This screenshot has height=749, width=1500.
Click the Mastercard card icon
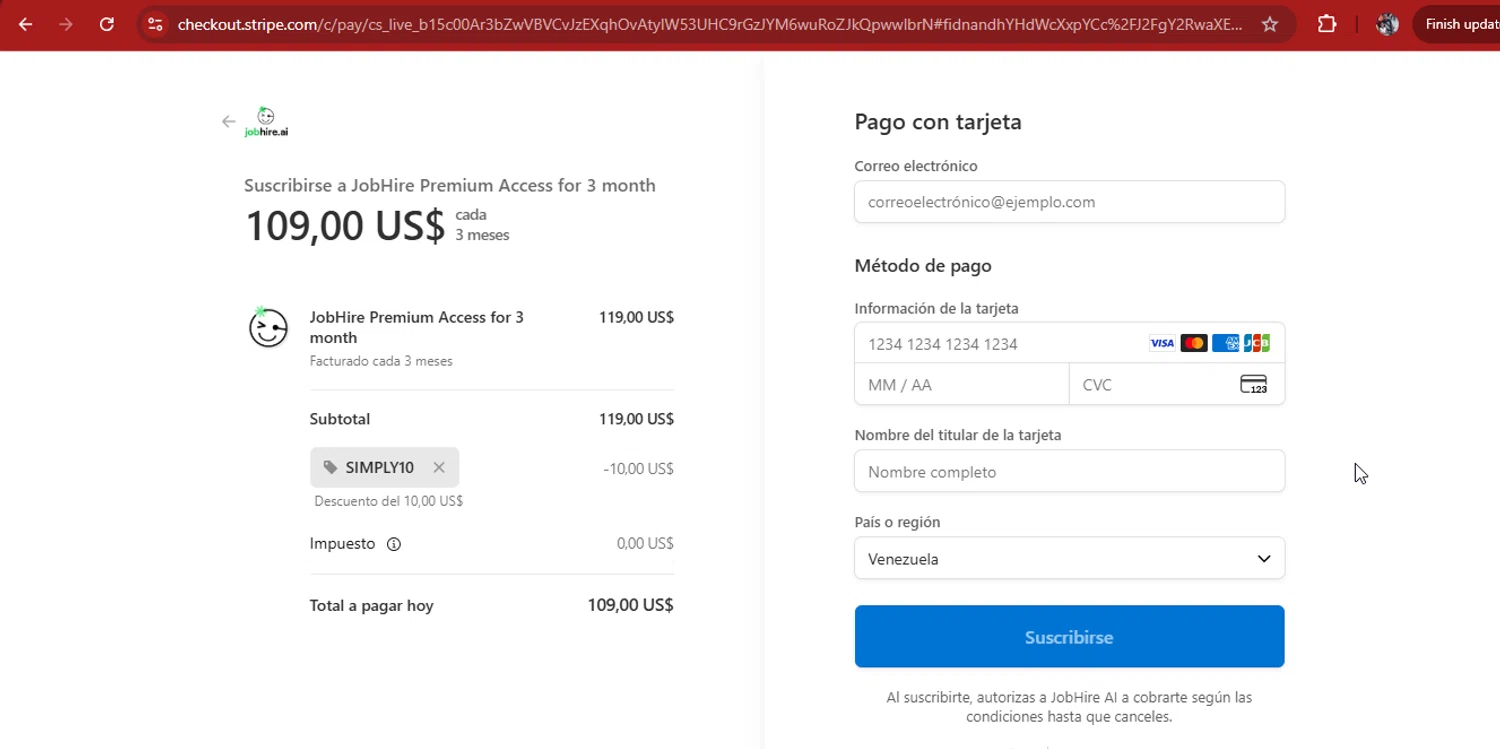1194,343
